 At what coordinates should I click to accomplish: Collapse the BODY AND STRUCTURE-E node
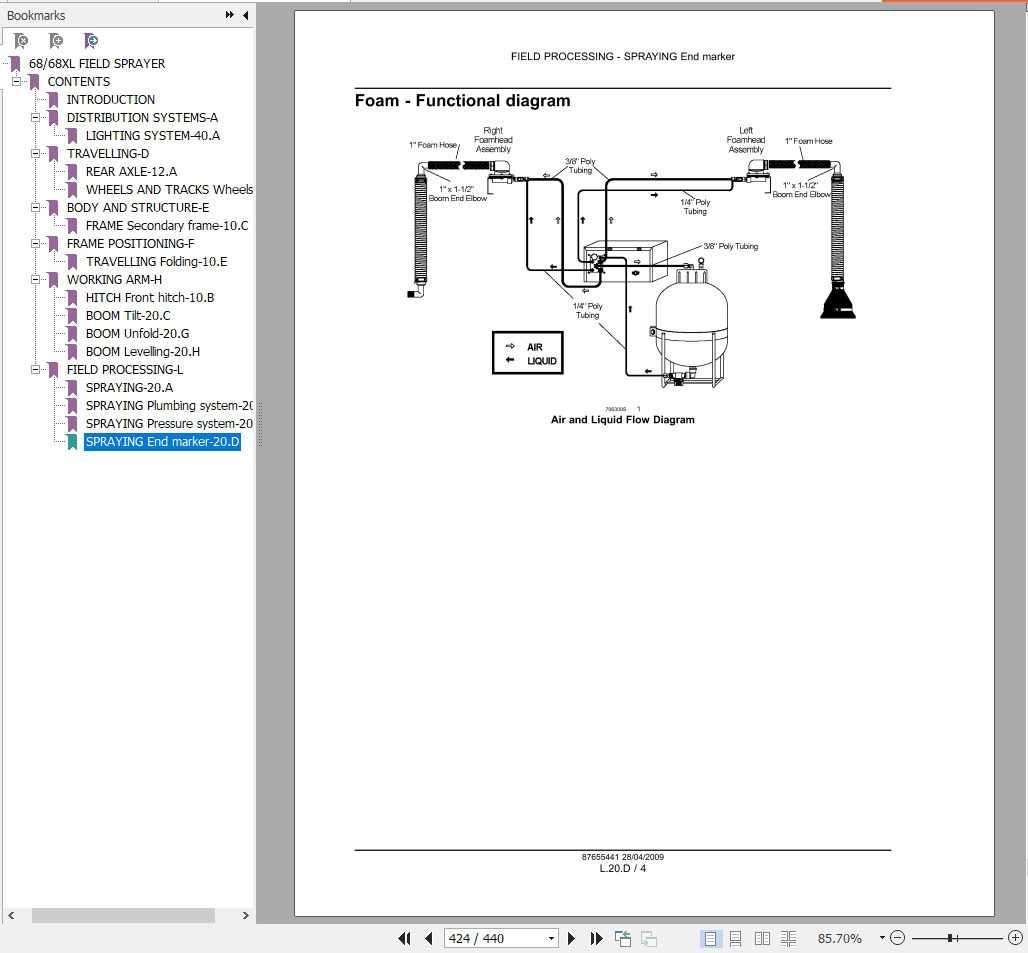35,207
